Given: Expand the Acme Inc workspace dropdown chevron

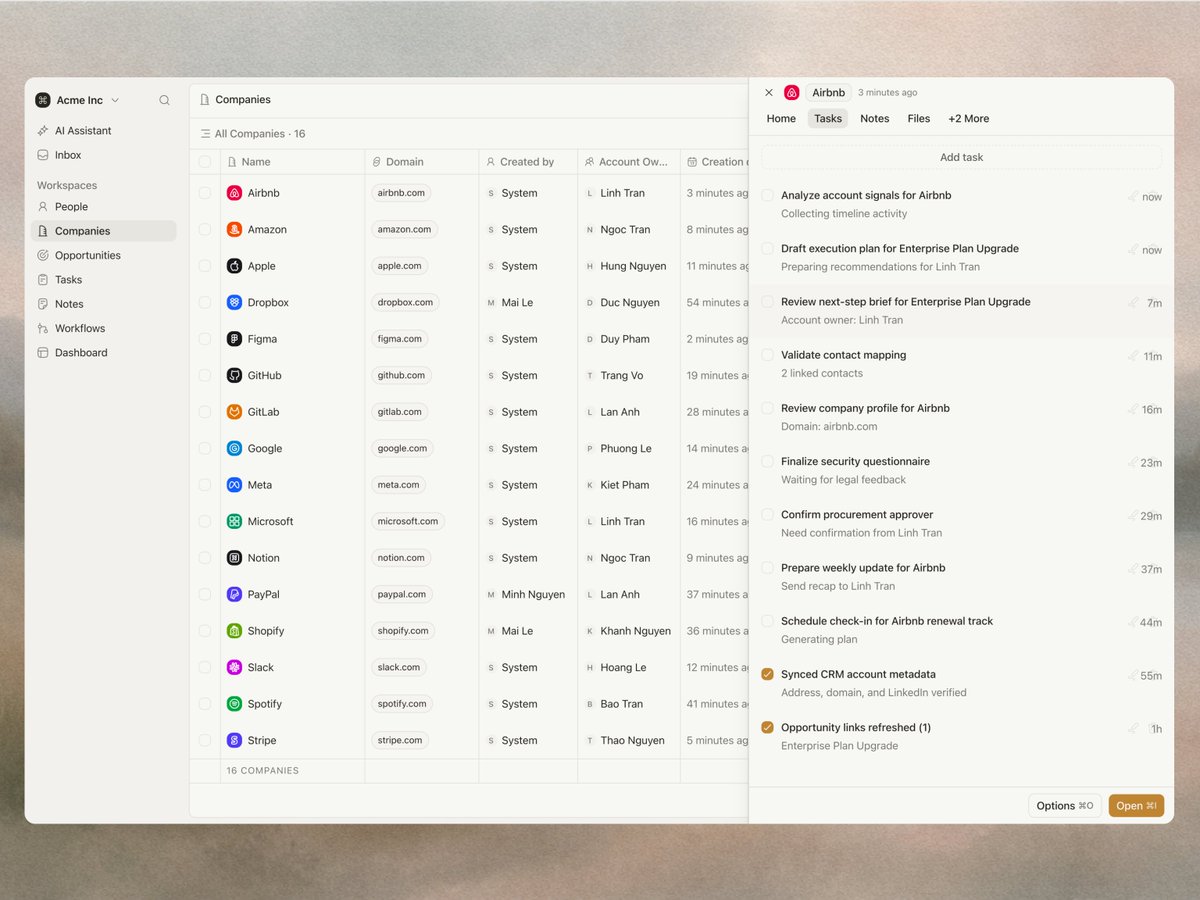Looking at the screenshot, I should pos(115,100).
